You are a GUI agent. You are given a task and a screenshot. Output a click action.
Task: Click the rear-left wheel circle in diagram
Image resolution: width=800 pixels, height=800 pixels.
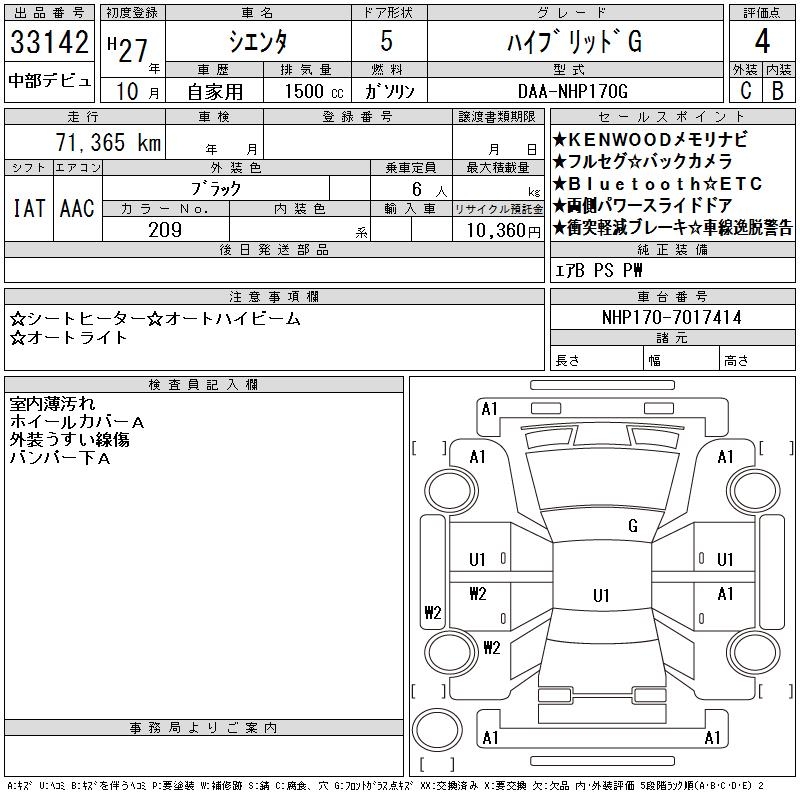pyautogui.click(x=451, y=652)
